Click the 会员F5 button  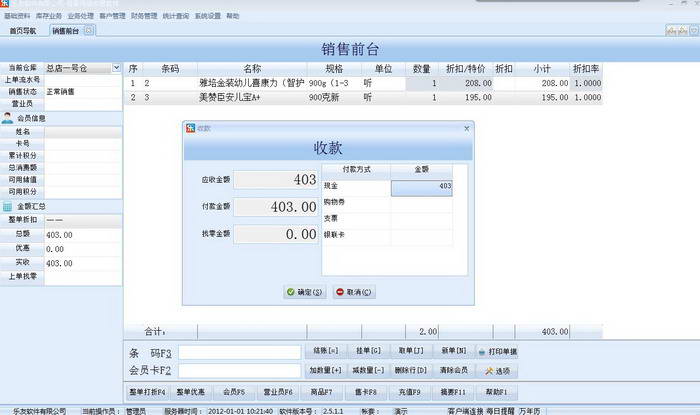(234, 392)
